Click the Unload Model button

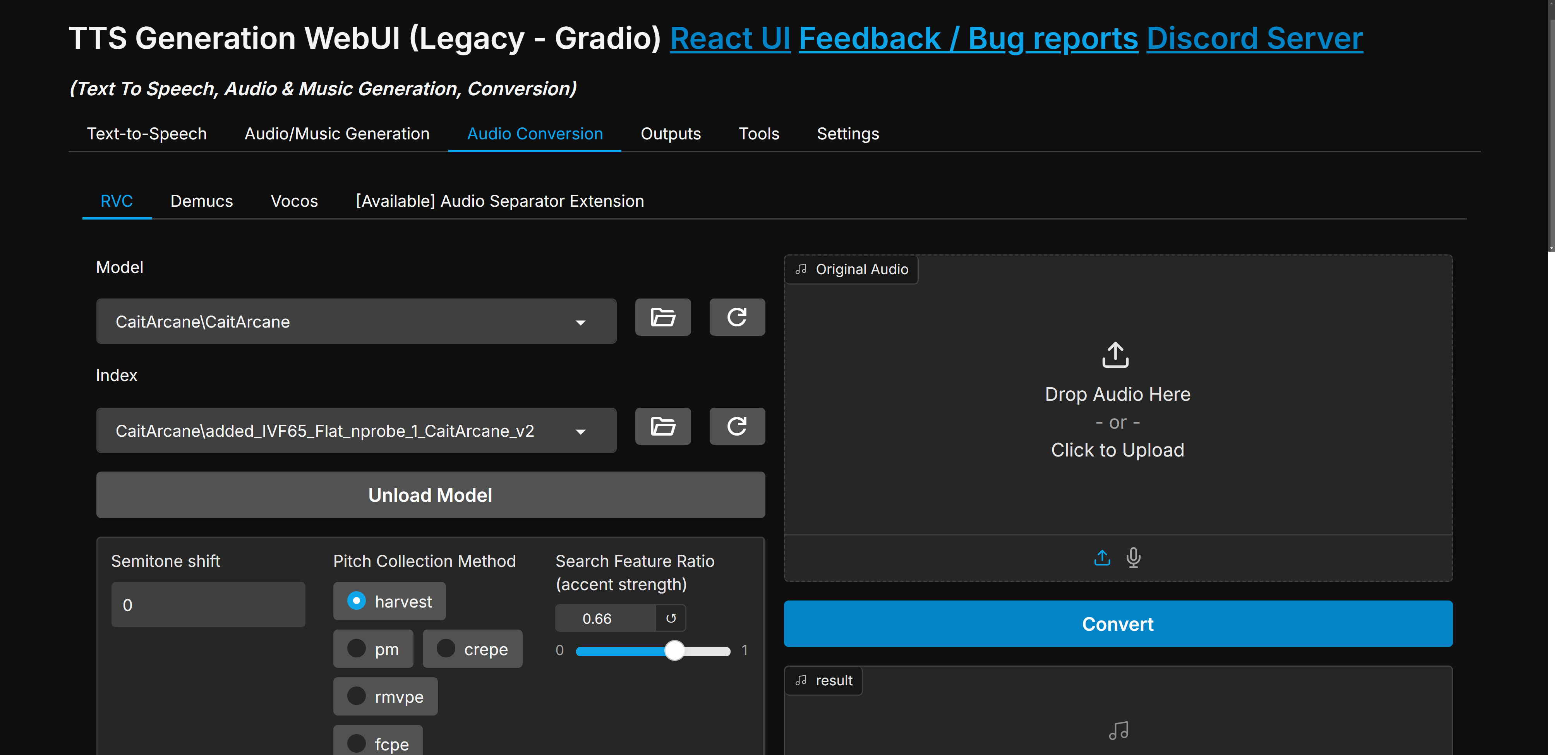(430, 495)
